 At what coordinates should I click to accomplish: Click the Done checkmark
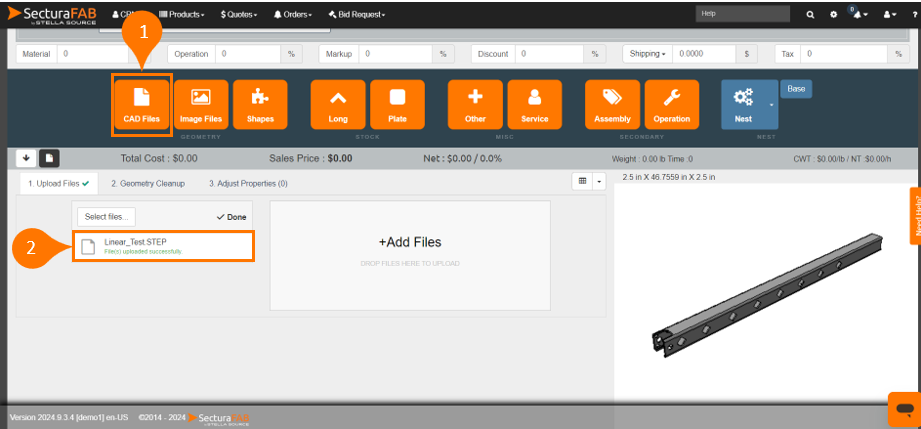pyautogui.click(x=231, y=216)
